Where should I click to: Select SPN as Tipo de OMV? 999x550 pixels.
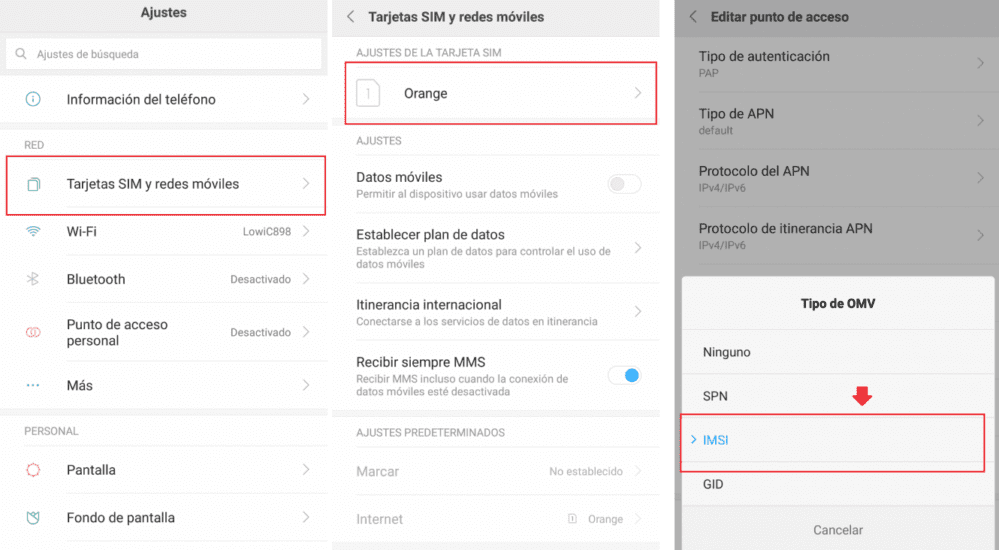[838, 396]
